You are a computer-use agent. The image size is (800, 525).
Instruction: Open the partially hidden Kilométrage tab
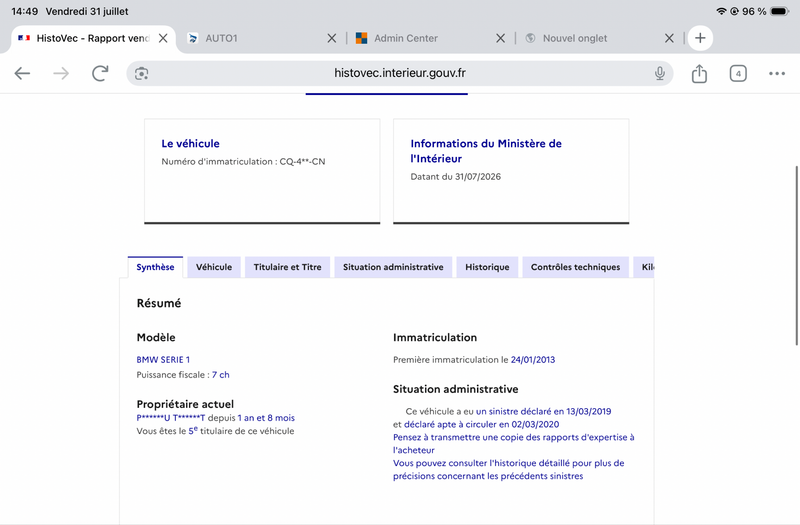point(644,267)
